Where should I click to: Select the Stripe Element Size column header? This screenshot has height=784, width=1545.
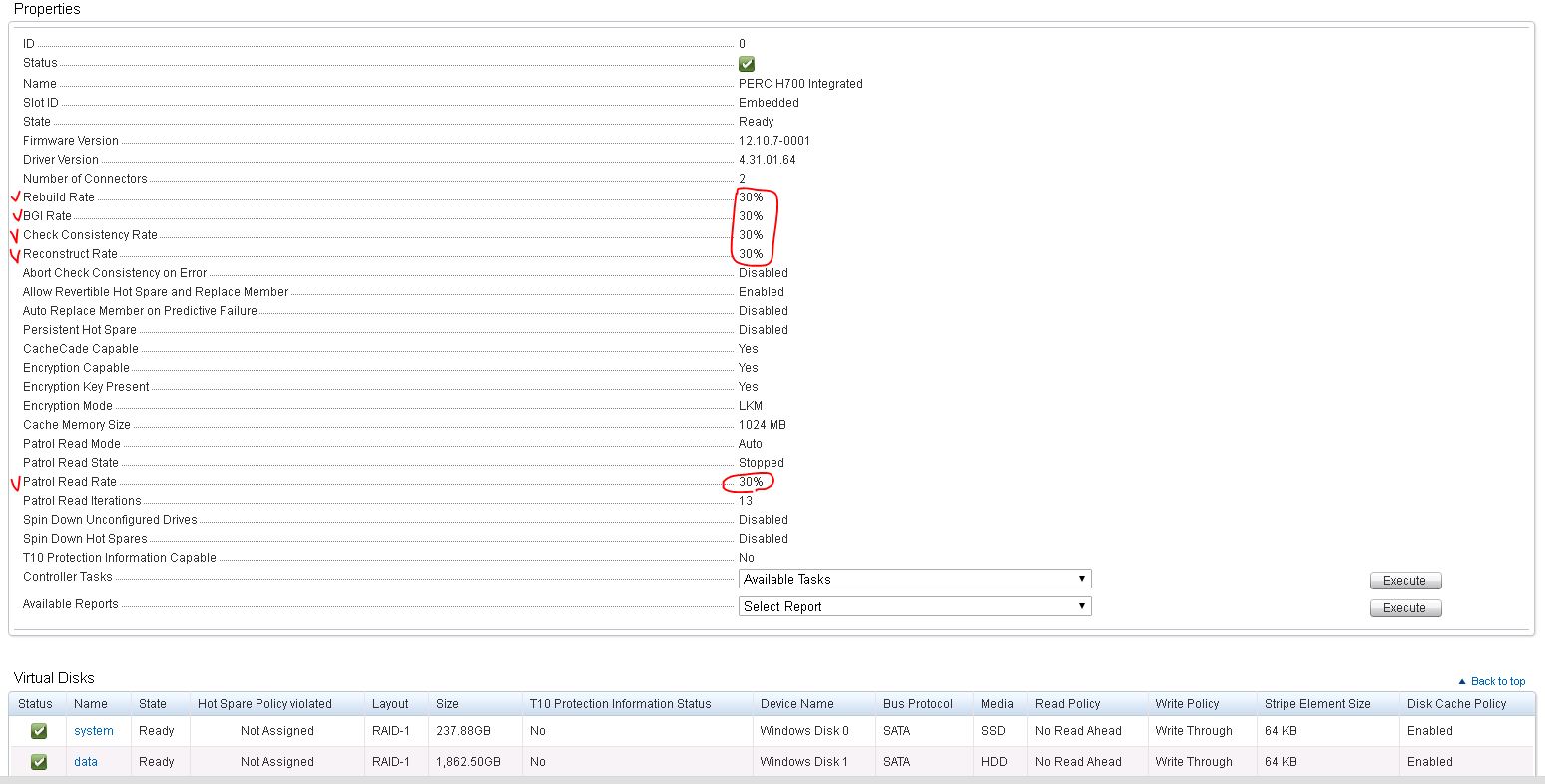1317,704
